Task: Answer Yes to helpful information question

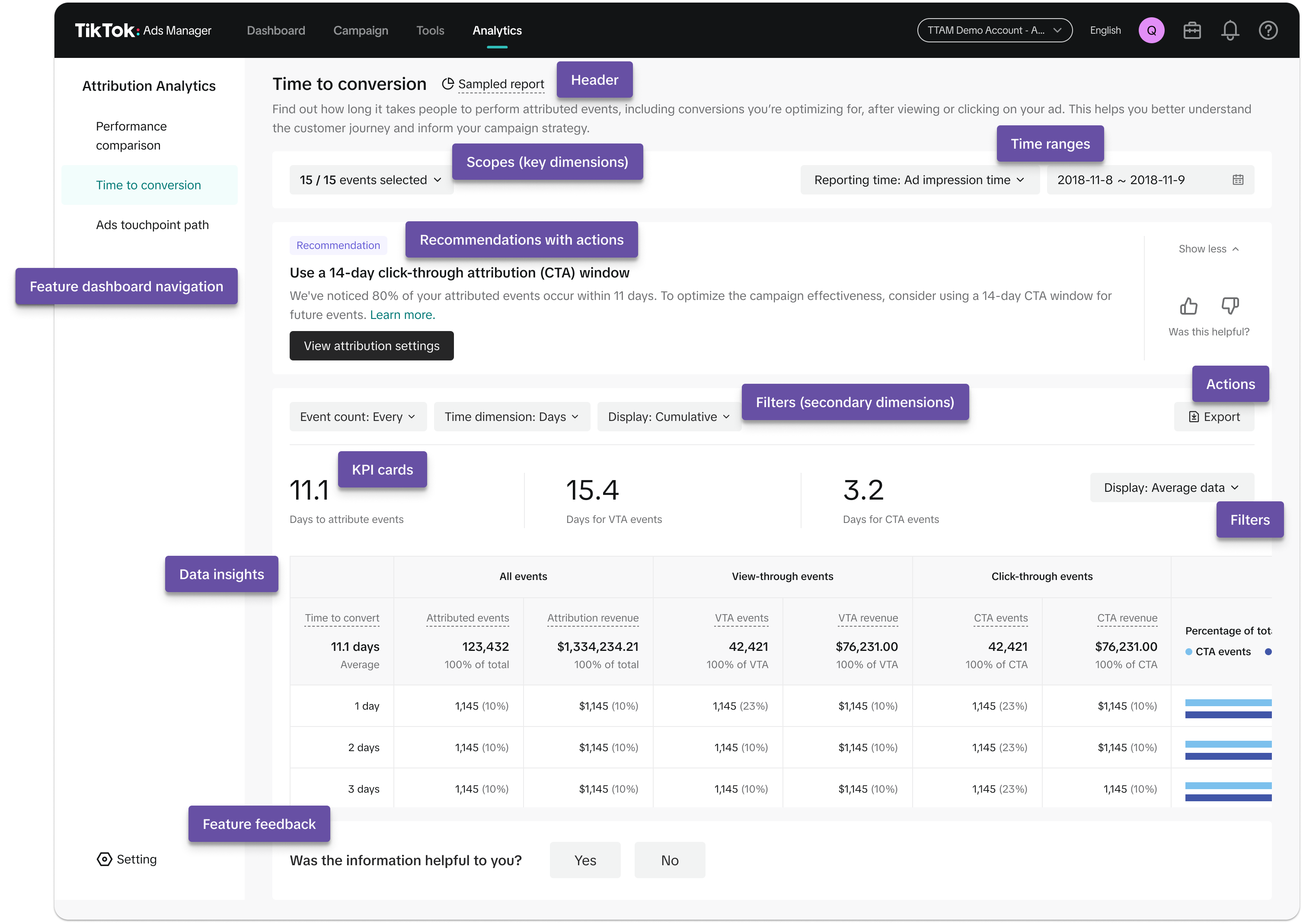Action: (x=585, y=860)
